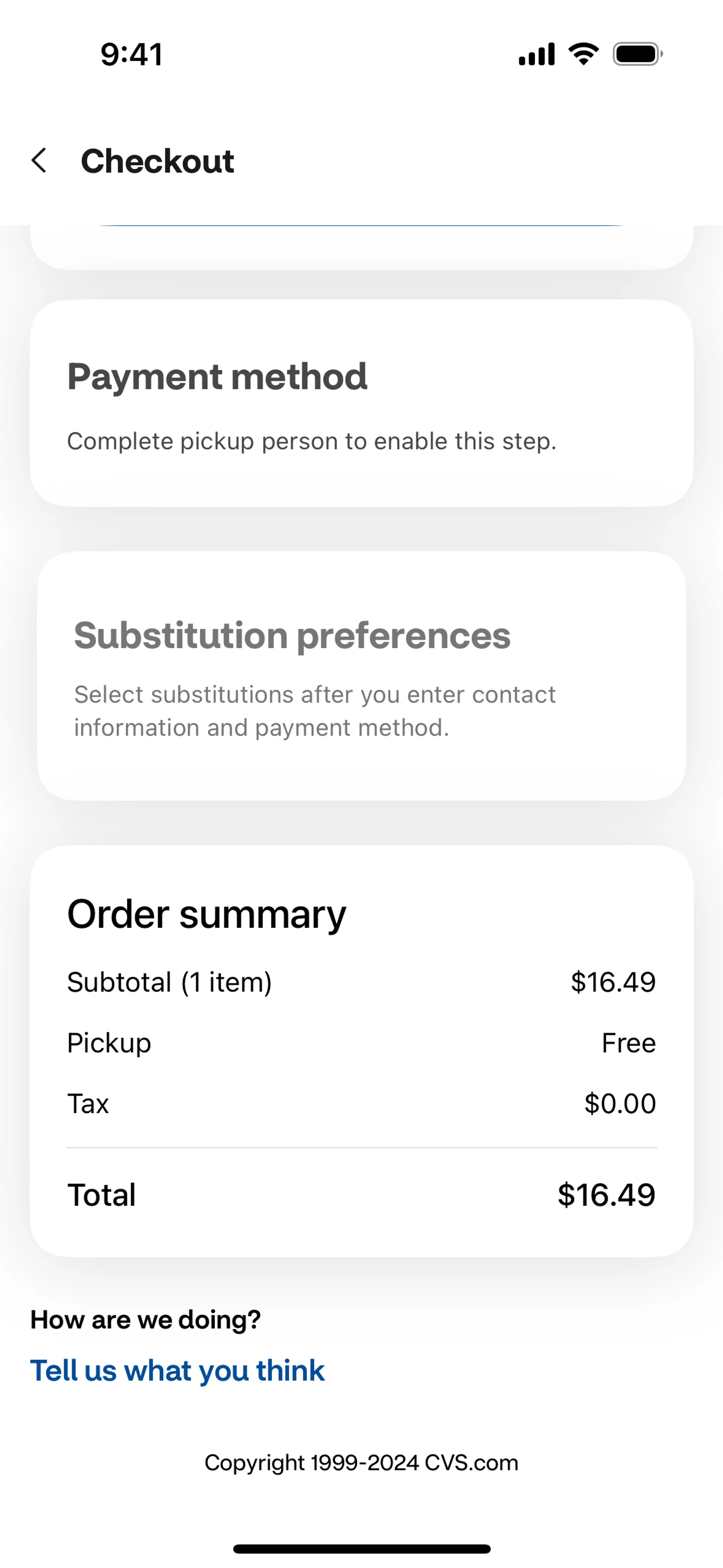Tap the substitution instructions text
The height and width of the screenshot is (1568, 723).
[315, 711]
